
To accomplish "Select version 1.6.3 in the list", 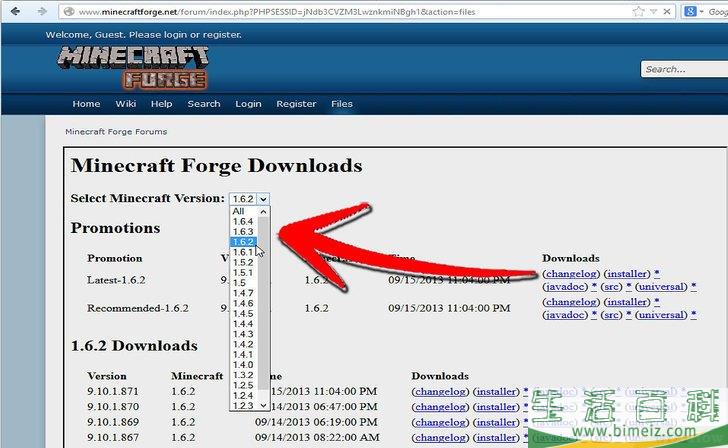I will [244, 232].
